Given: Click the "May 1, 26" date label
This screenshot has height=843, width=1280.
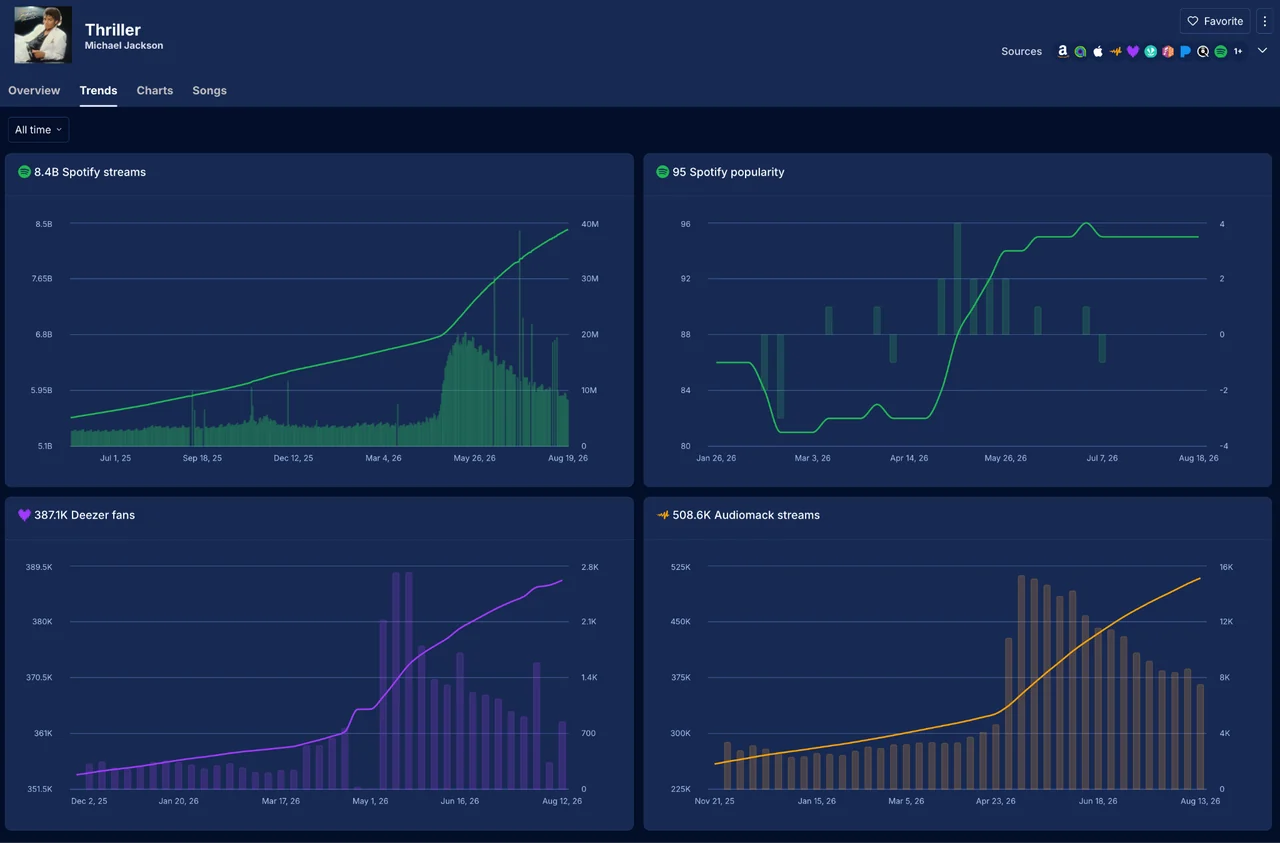Looking at the screenshot, I should pos(370,801).
